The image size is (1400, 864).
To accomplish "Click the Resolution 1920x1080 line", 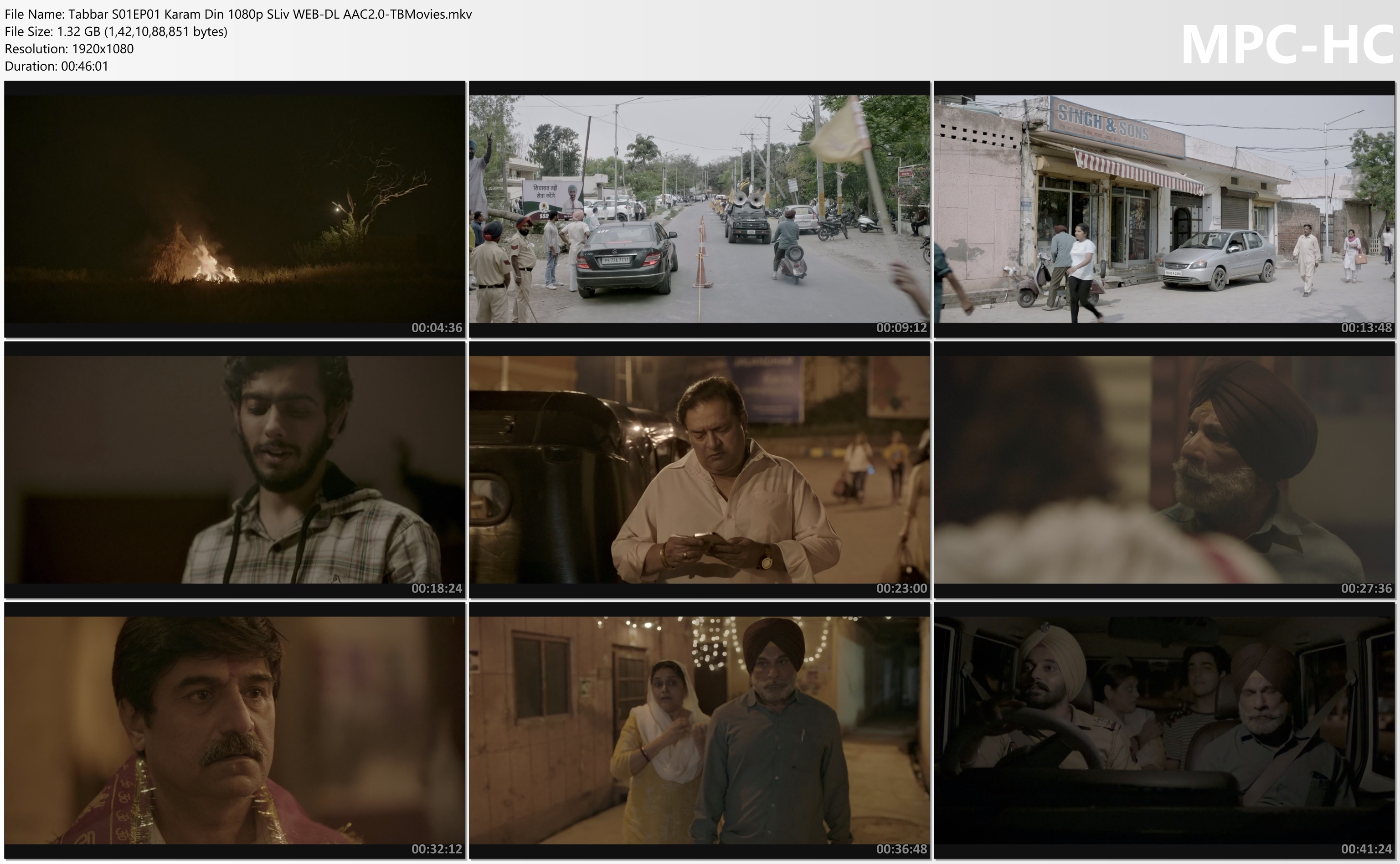I will [x=69, y=49].
